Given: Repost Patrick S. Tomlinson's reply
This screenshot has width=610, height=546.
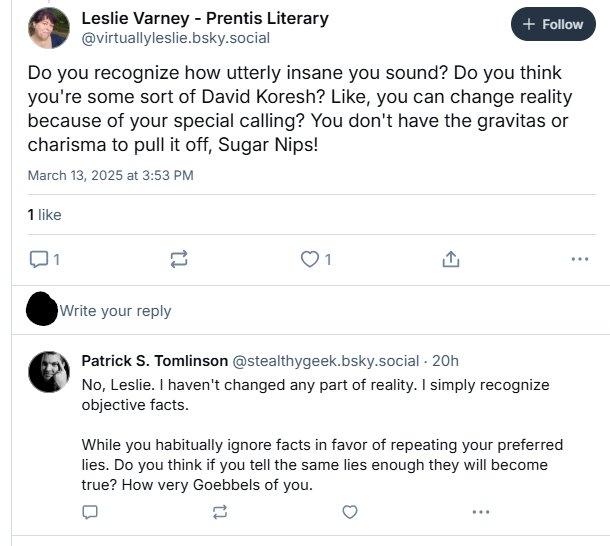Looking at the screenshot, I should coord(220,512).
